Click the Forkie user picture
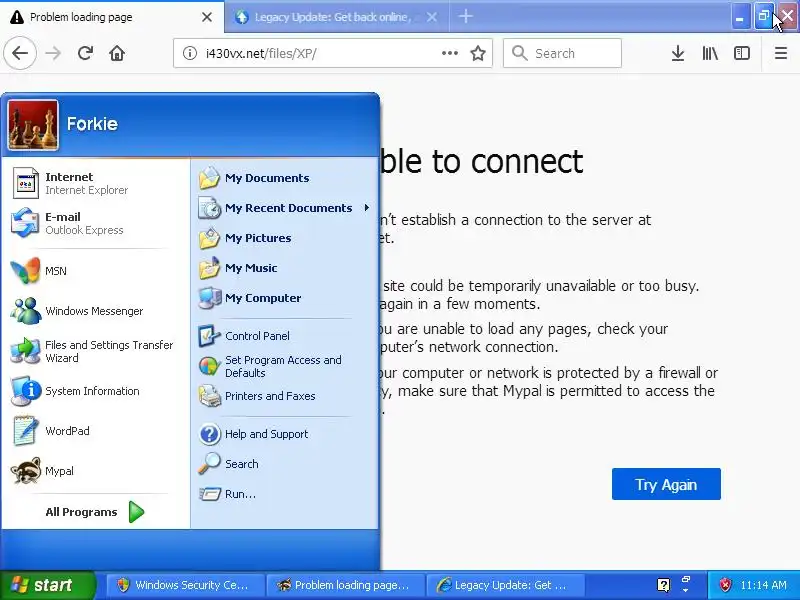This screenshot has height=600, width=800. click(x=33, y=125)
